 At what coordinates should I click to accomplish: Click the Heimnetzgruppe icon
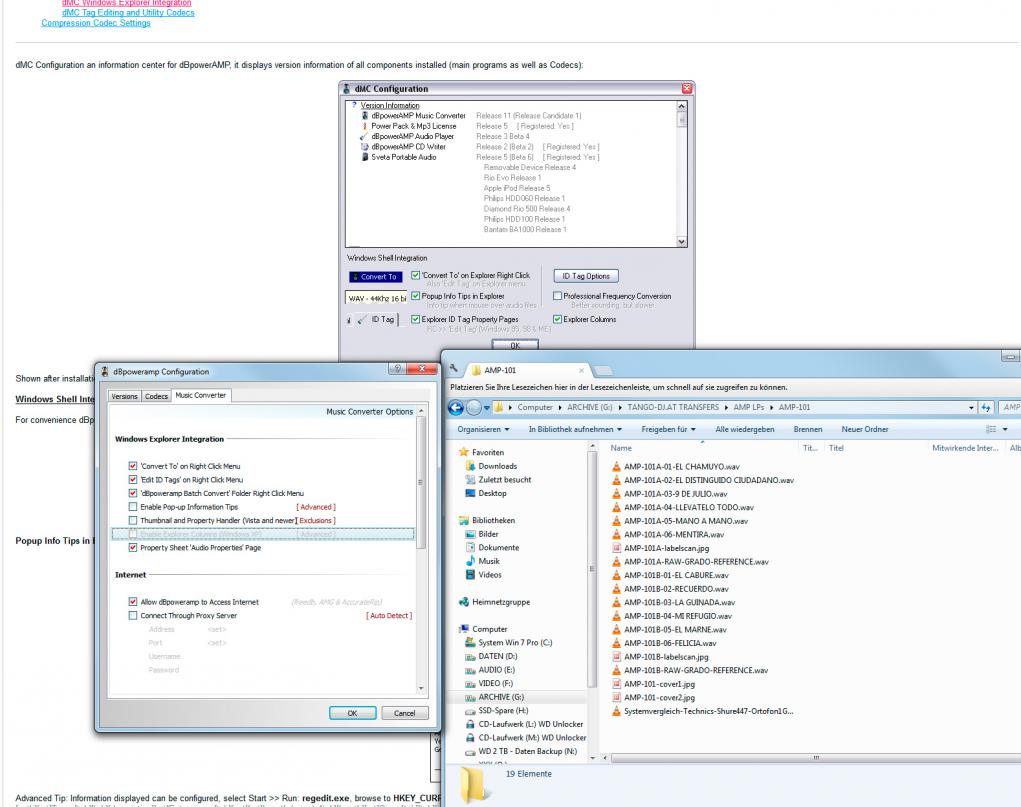[464, 602]
